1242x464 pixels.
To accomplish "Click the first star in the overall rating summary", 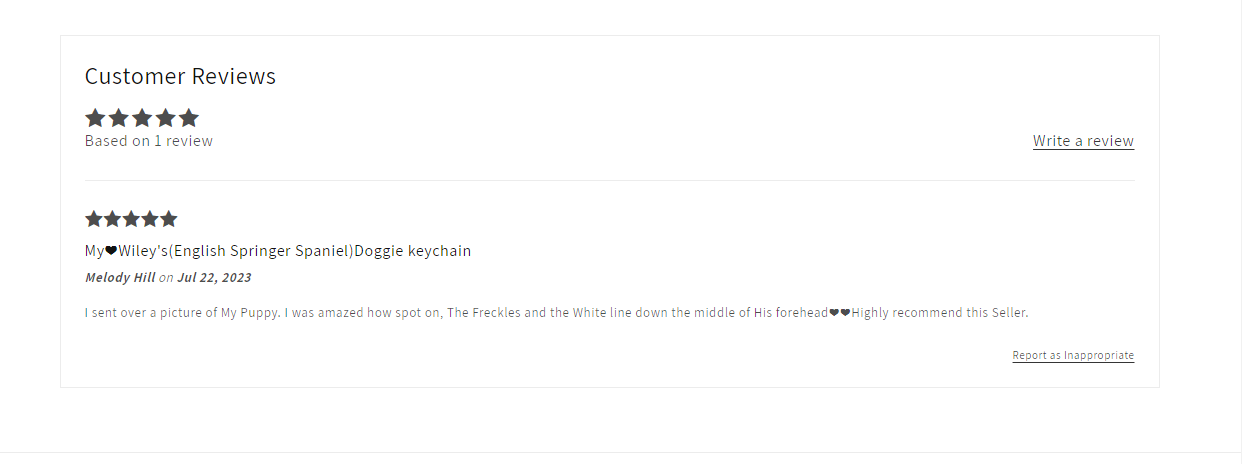I will pos(95,118).
